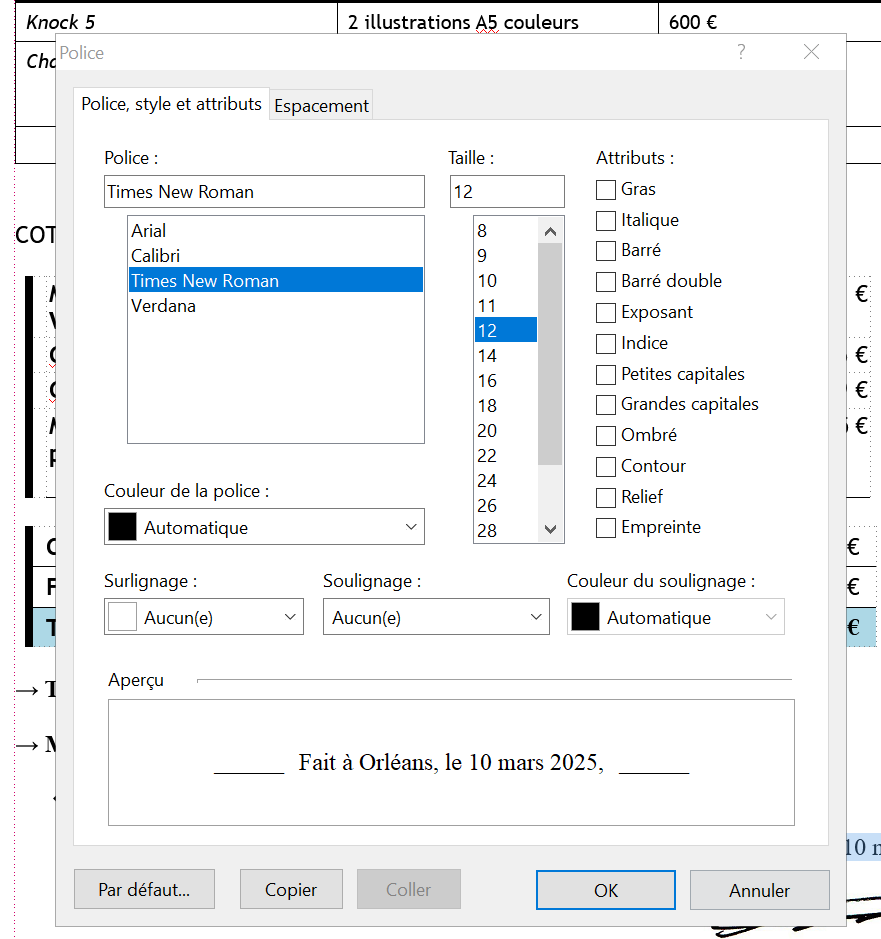881x939 pixels.
Task: Toggle the Ombré checkbox
Action: 606,435
